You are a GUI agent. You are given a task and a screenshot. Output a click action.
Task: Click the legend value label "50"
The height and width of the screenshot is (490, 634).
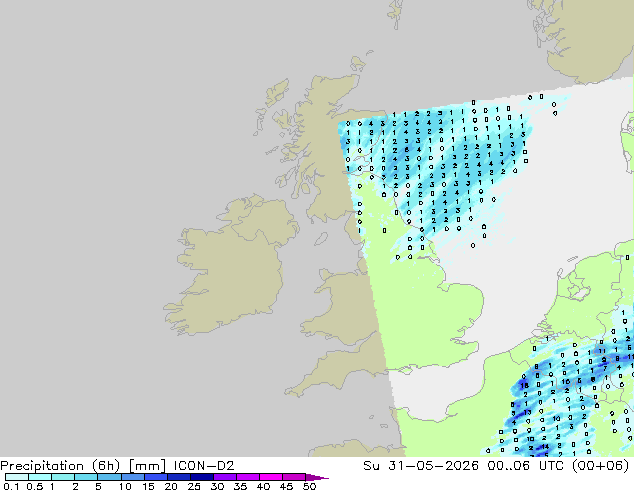pyautogui.click(x=309, y=486)
